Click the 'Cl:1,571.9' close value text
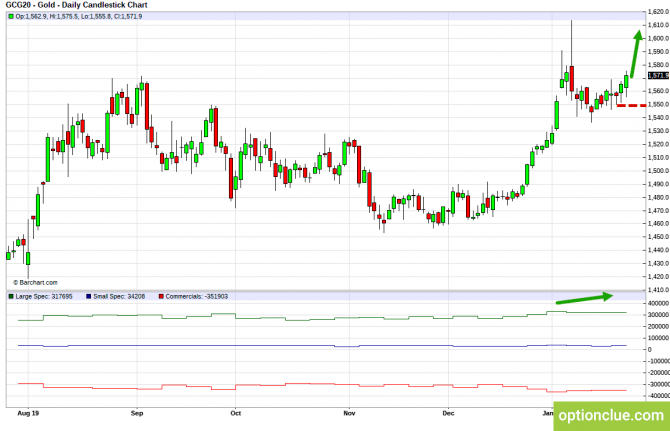670x431 pixels. pos(128,16)
